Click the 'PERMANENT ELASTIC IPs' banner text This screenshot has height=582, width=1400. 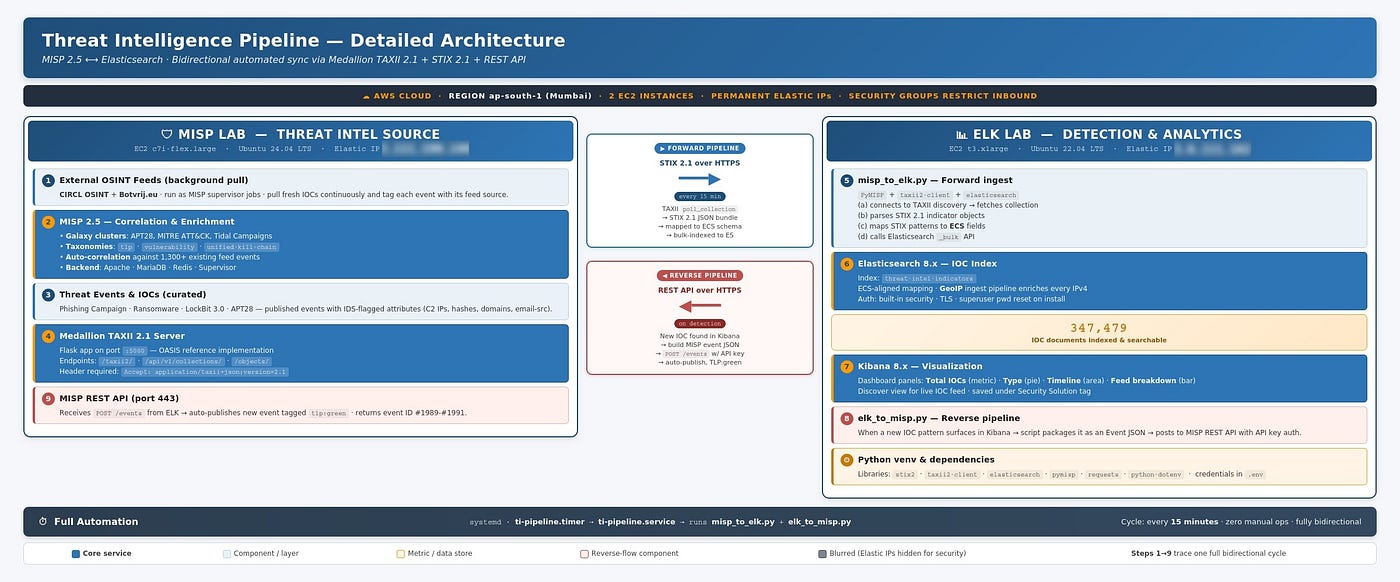[x=771, y=96]
